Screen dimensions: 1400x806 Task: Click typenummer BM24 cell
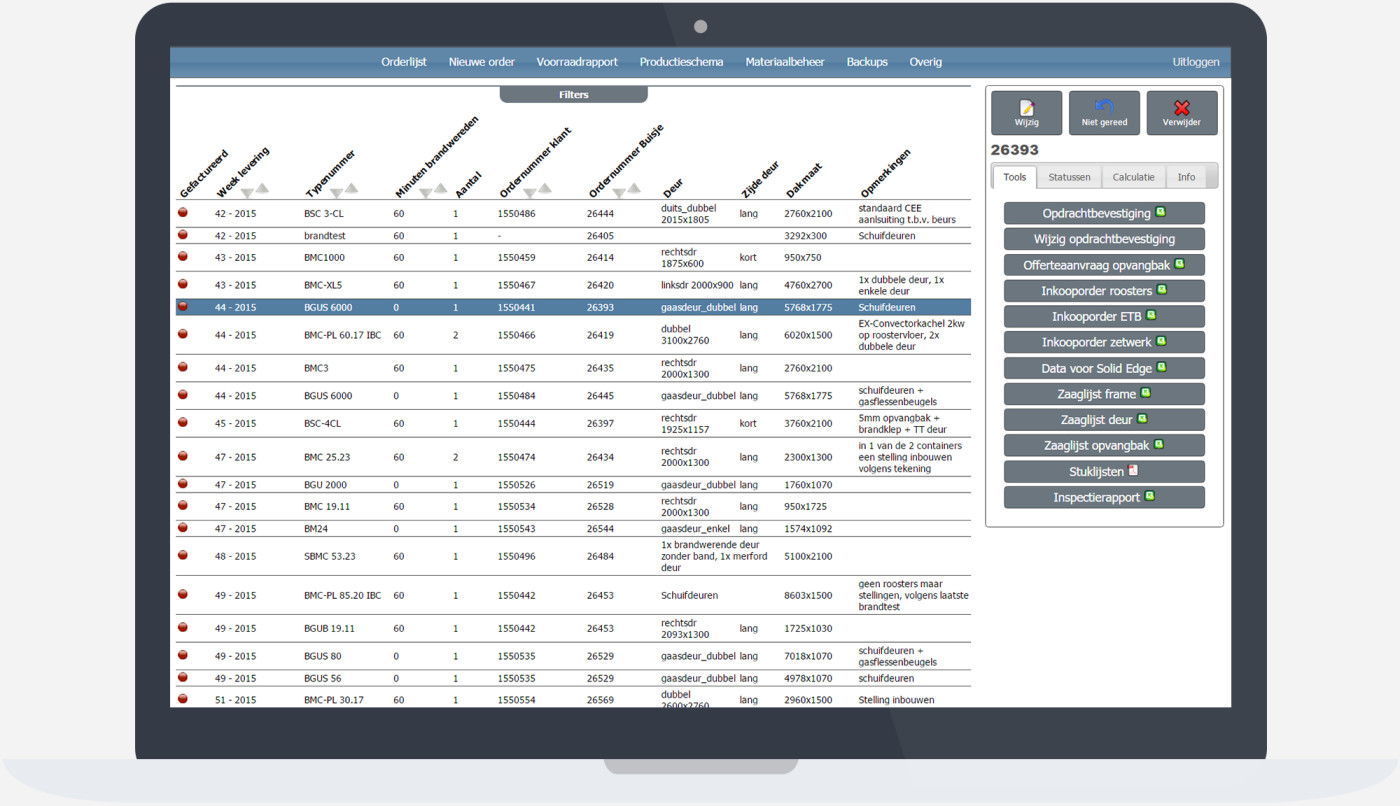point(317,528)
